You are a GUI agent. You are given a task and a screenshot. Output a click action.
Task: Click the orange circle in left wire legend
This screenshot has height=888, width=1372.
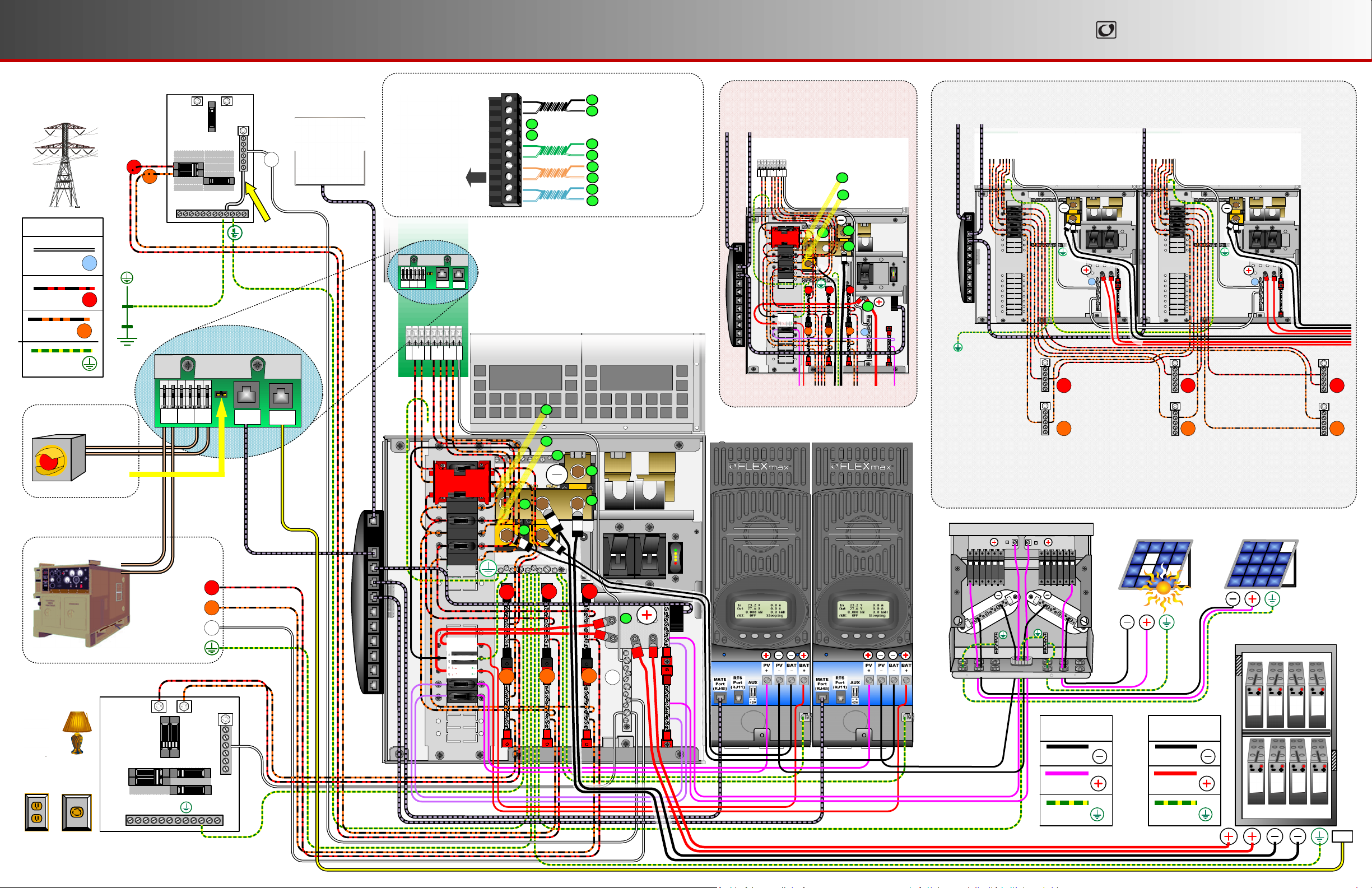coord(84,331)
